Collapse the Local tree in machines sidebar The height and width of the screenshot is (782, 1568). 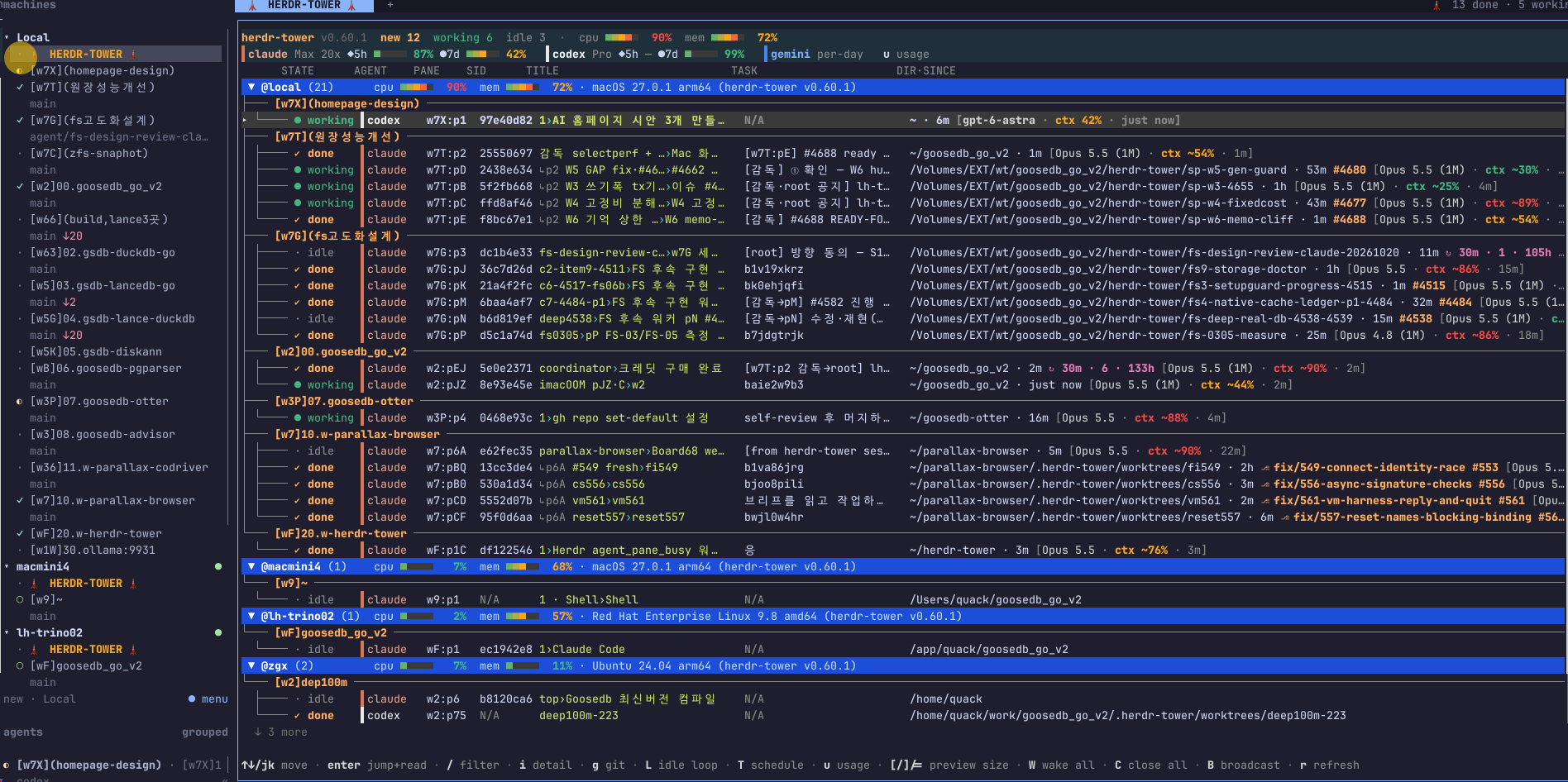tap(7, 38)
